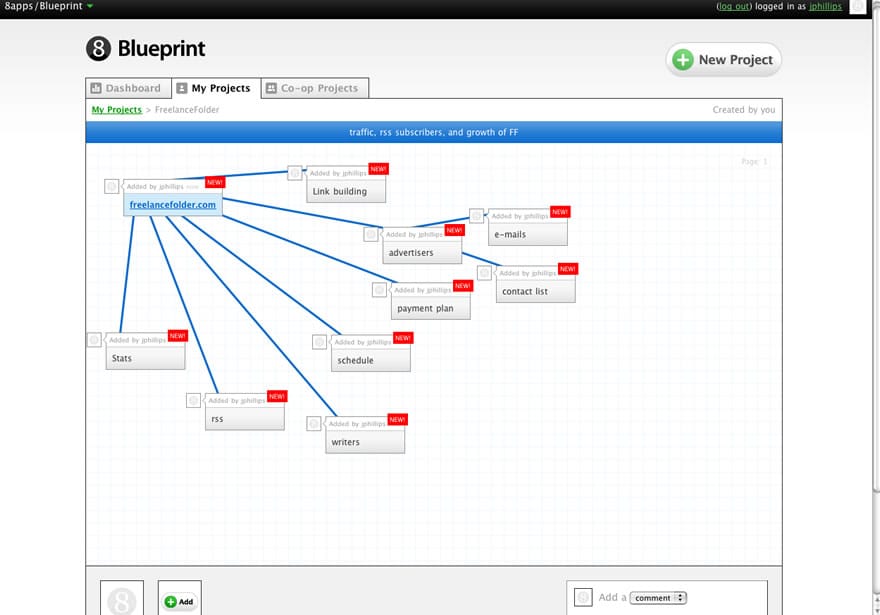Open the comment type dropdown

658,598
